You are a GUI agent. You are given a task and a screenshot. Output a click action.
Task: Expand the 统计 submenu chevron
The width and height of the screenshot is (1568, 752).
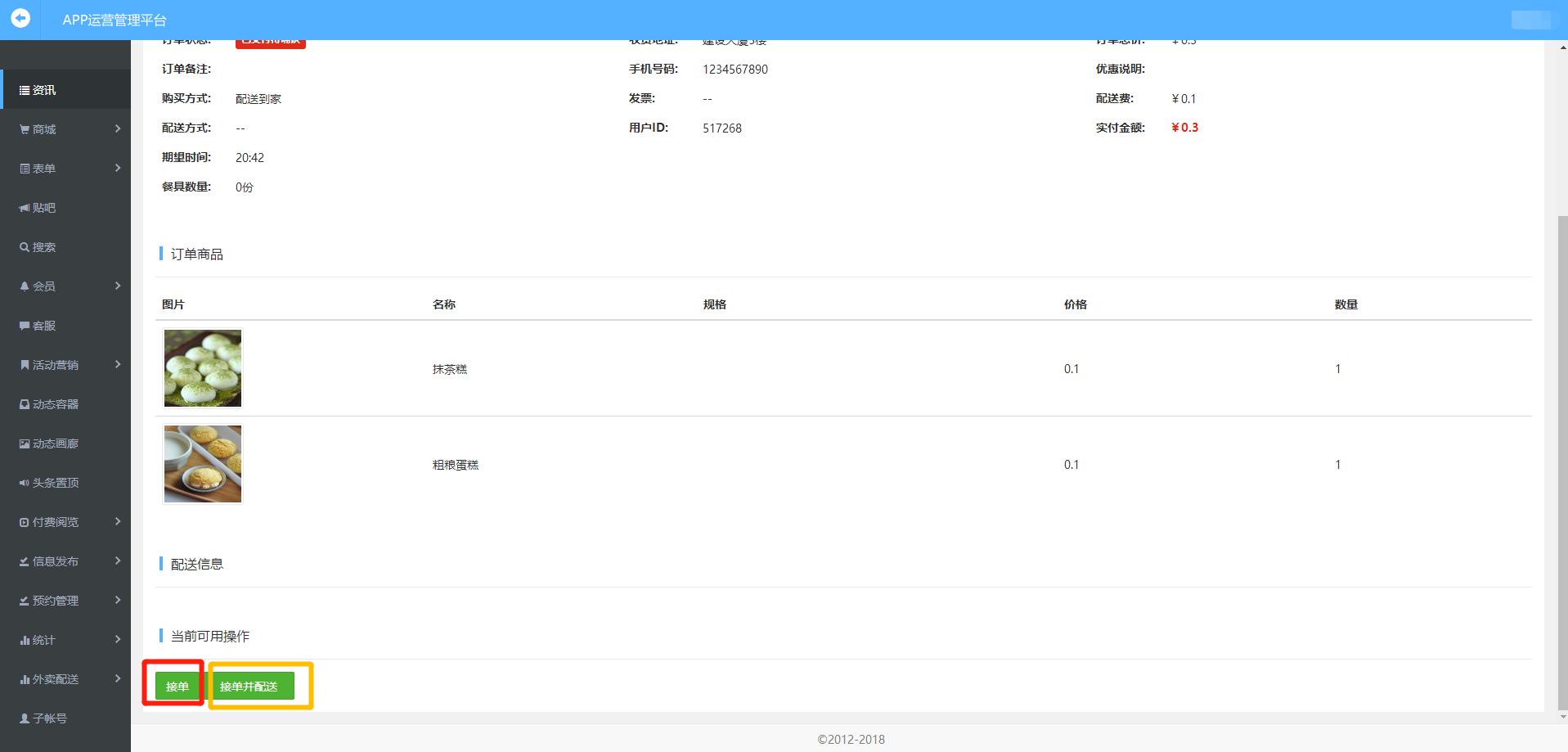(118, 639)
